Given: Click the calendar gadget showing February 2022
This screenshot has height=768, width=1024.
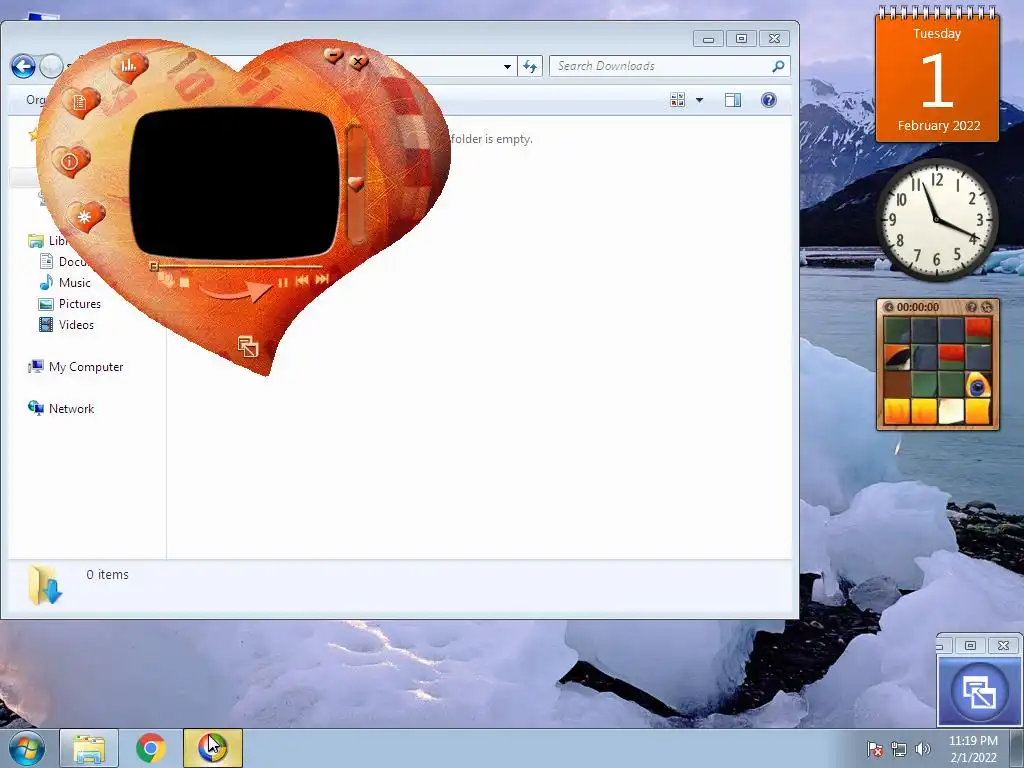Looking at the screenshot, I should click(x=937, y=74).
